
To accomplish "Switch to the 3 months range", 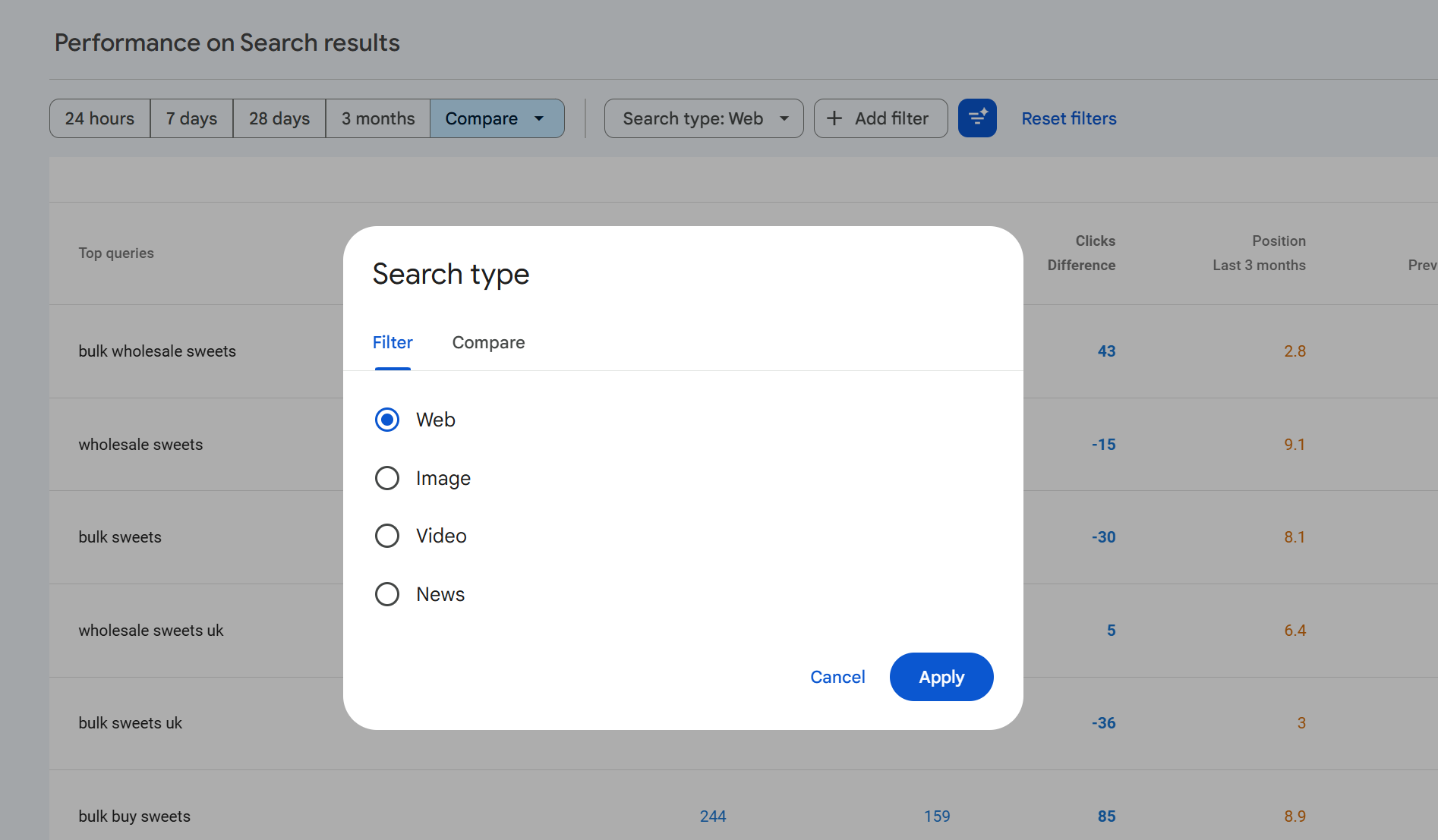I will click(378, 118).
